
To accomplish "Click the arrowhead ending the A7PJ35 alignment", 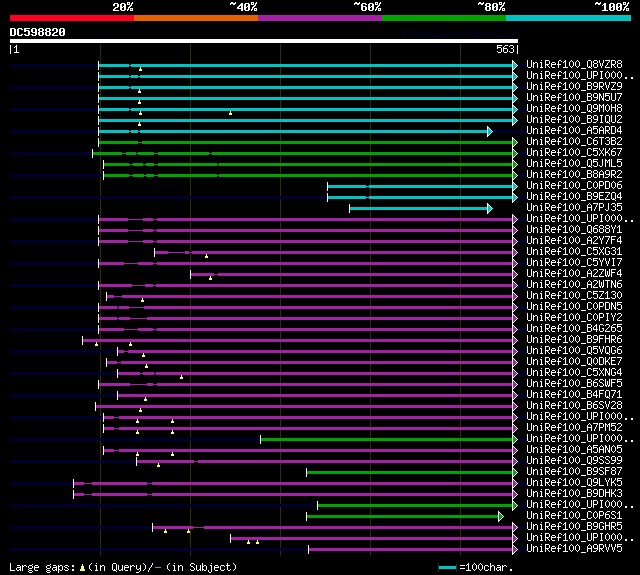I will click(490, 209).
